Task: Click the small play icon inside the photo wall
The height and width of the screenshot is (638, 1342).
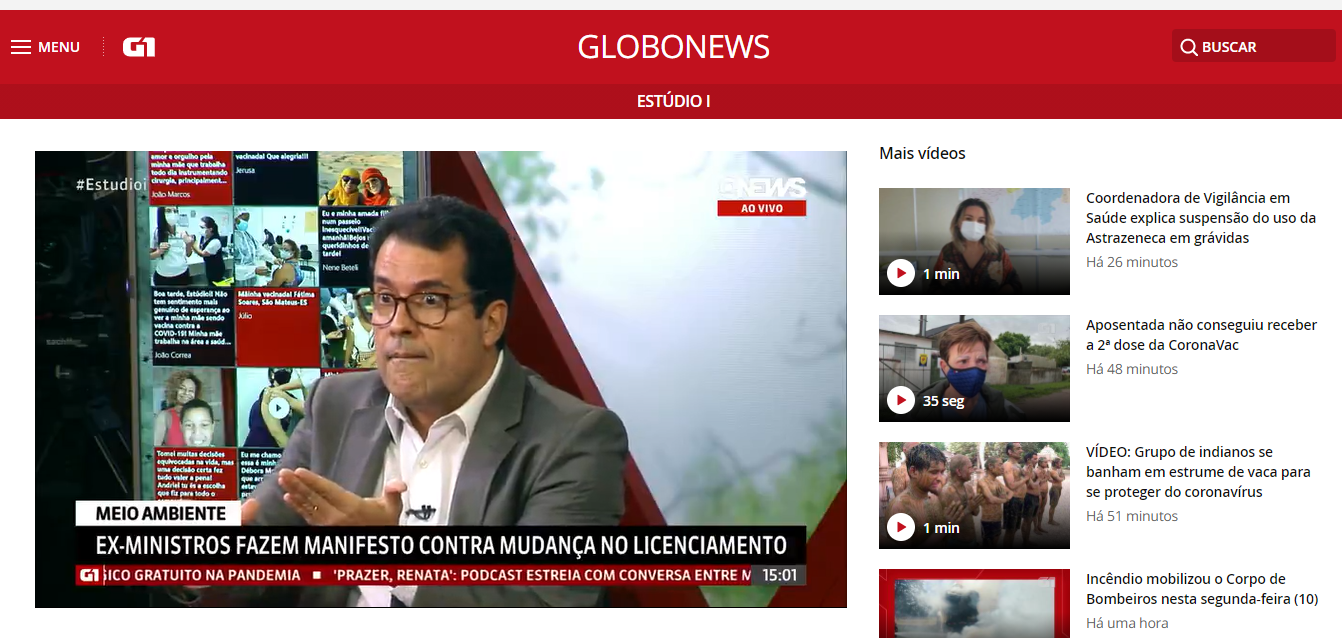Action: 279,407
